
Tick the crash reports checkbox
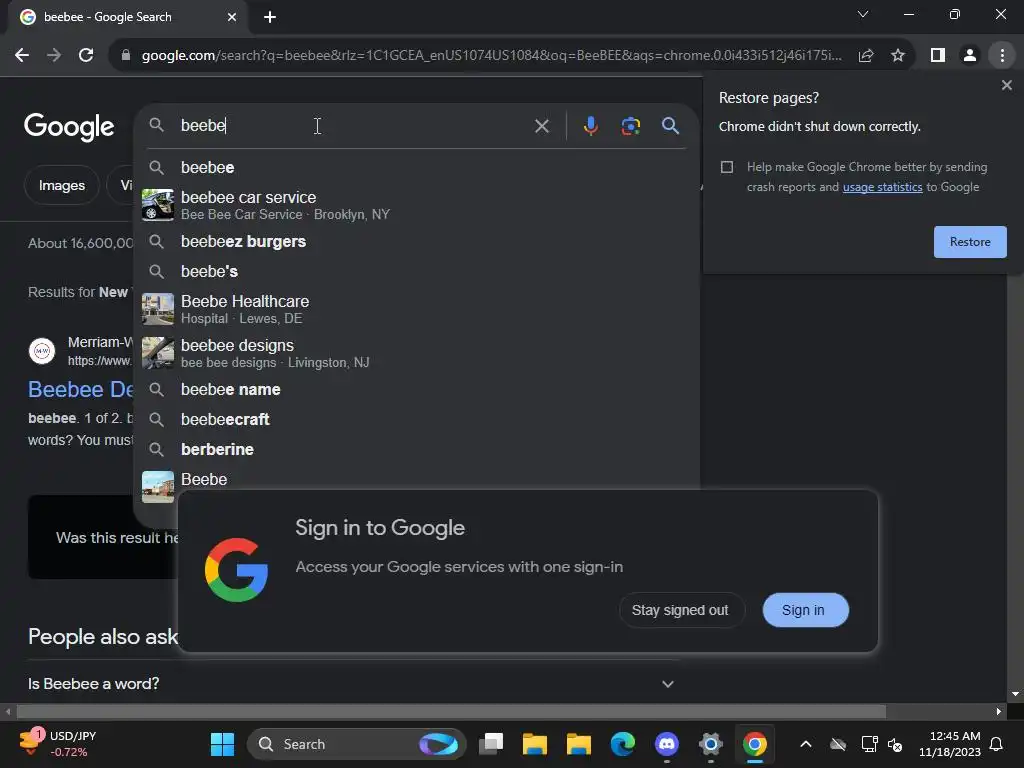tap(727, 167)
